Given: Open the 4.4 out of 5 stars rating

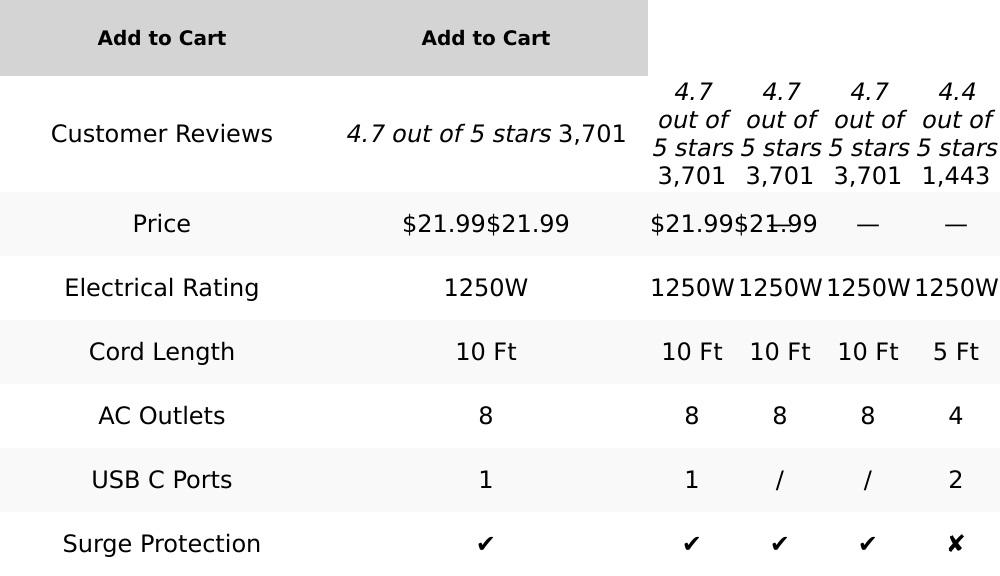Looking at the screenshot, I should pos(956,120).
